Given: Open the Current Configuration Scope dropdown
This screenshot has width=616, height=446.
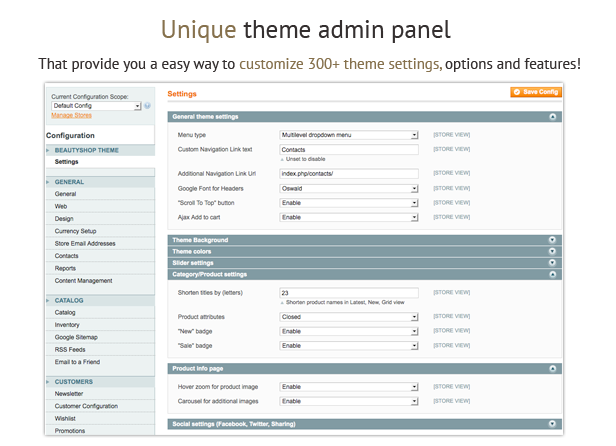Looking at the screenshot, I should click(x=96, y=105).
